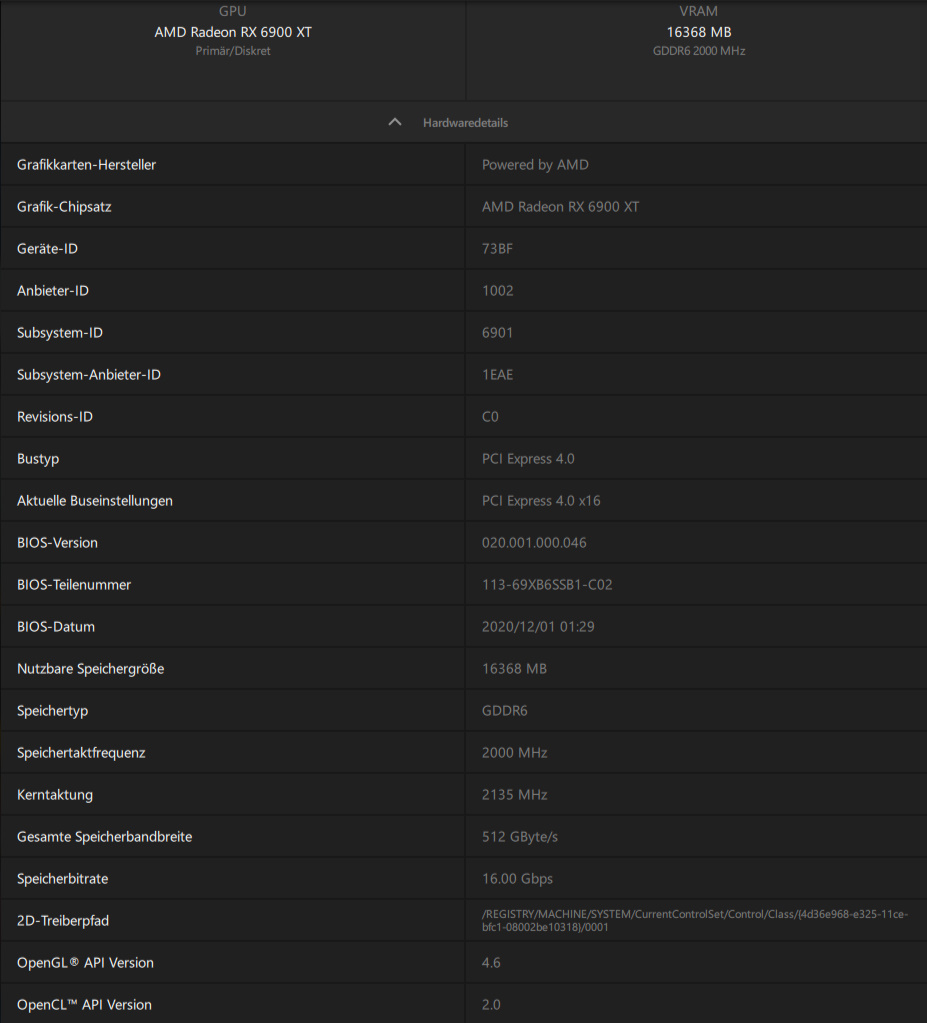
Task: Select the registry path under 2D-Treiberpfad
Action: (x=695, y=921)
